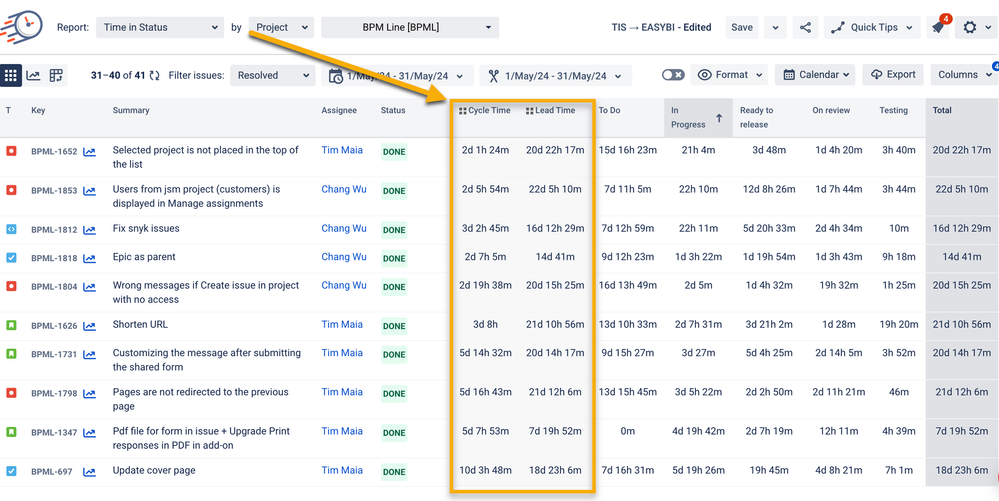Viewport: 999px width, 501px height.
Task: Open chart icon for BPML-1731
Action: 89,354
